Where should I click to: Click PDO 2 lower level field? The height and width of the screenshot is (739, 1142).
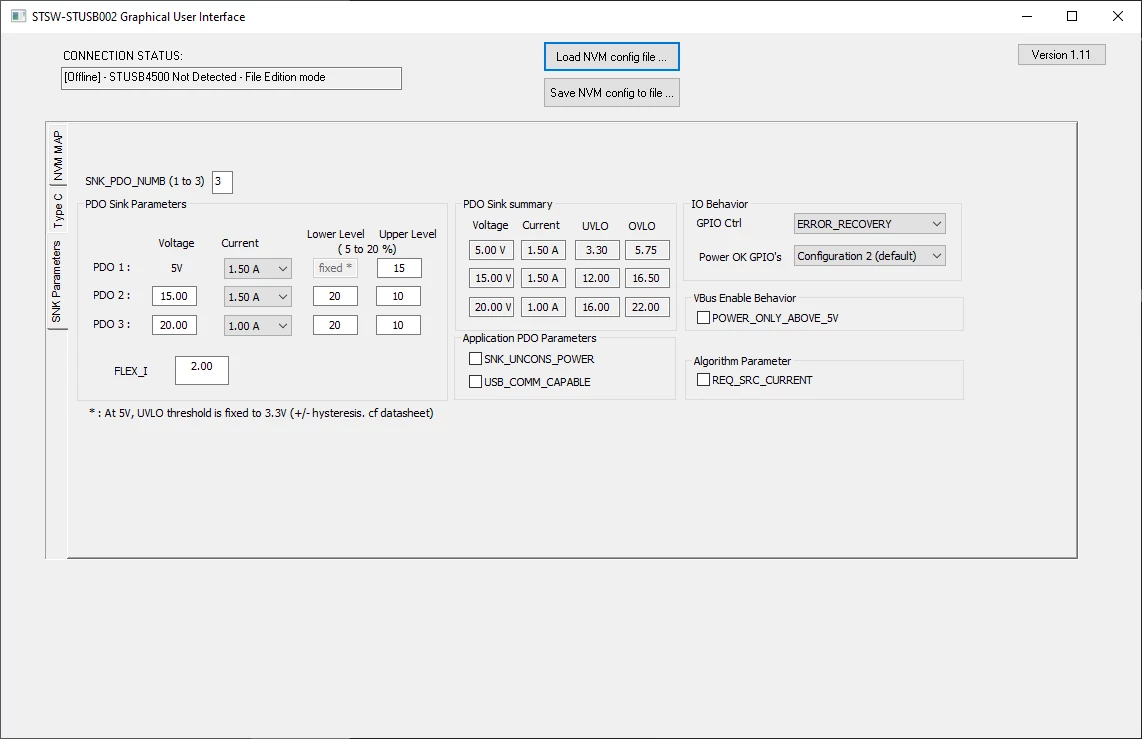pyautogui.click(x=335, y=296)
